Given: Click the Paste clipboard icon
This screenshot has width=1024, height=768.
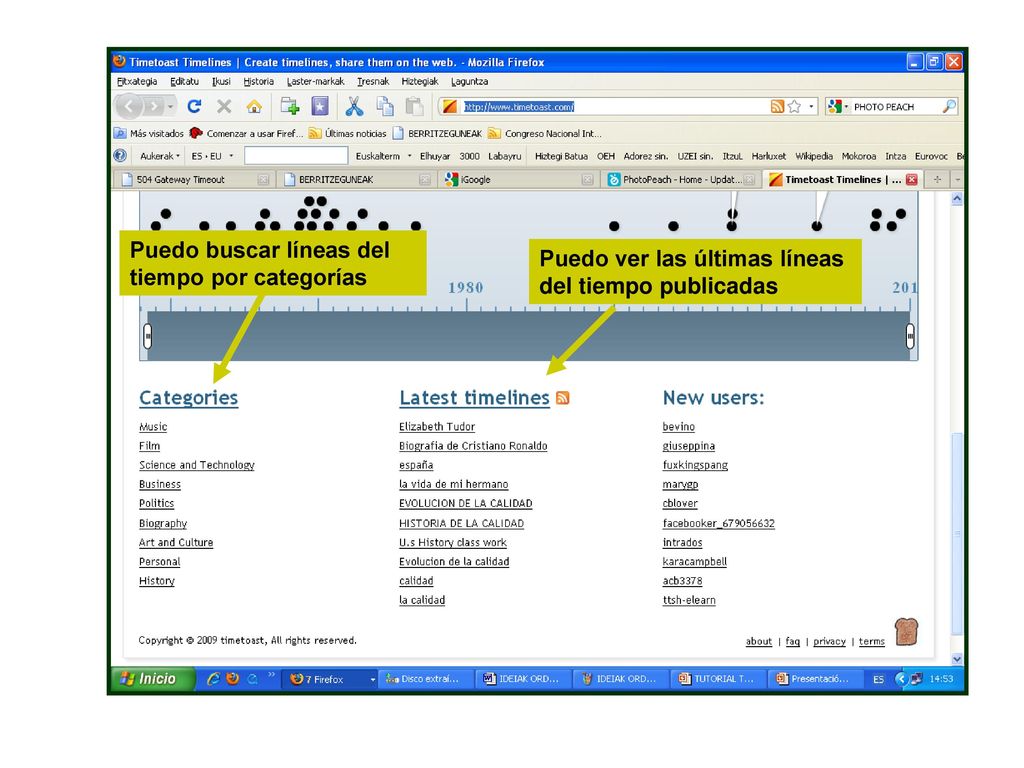Looking at the screenshot, I should click(414, 106).
